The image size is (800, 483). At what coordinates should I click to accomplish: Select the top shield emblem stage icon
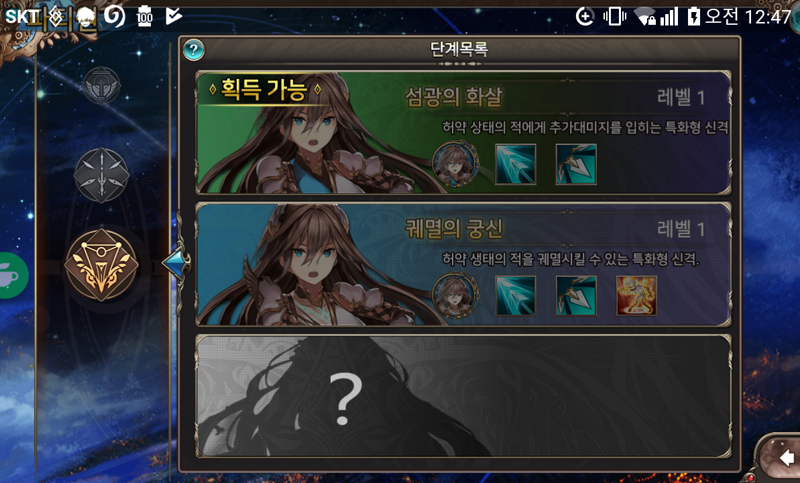coord(102,85)
